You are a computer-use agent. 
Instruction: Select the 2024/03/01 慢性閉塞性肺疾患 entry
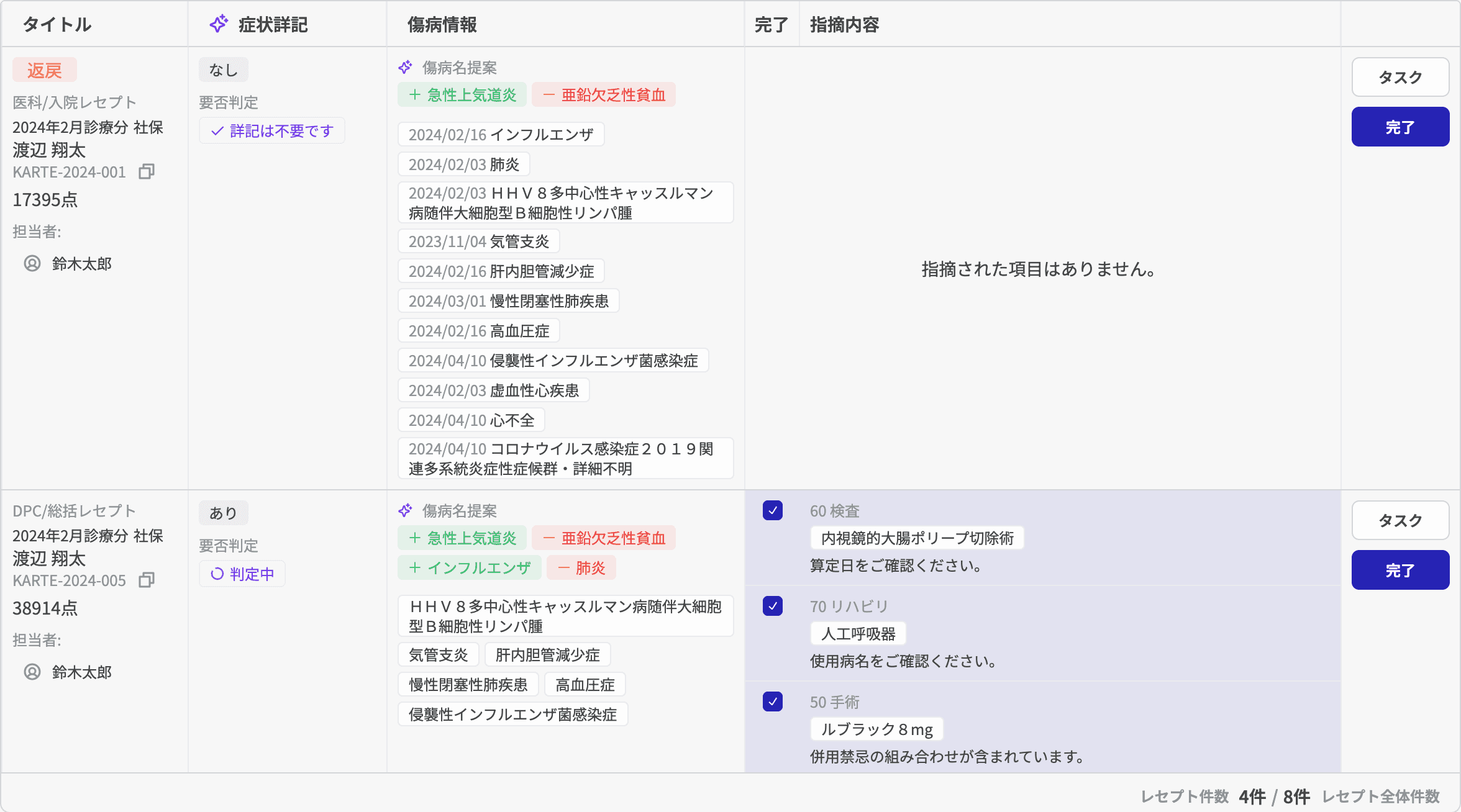(x=509, y=301)
